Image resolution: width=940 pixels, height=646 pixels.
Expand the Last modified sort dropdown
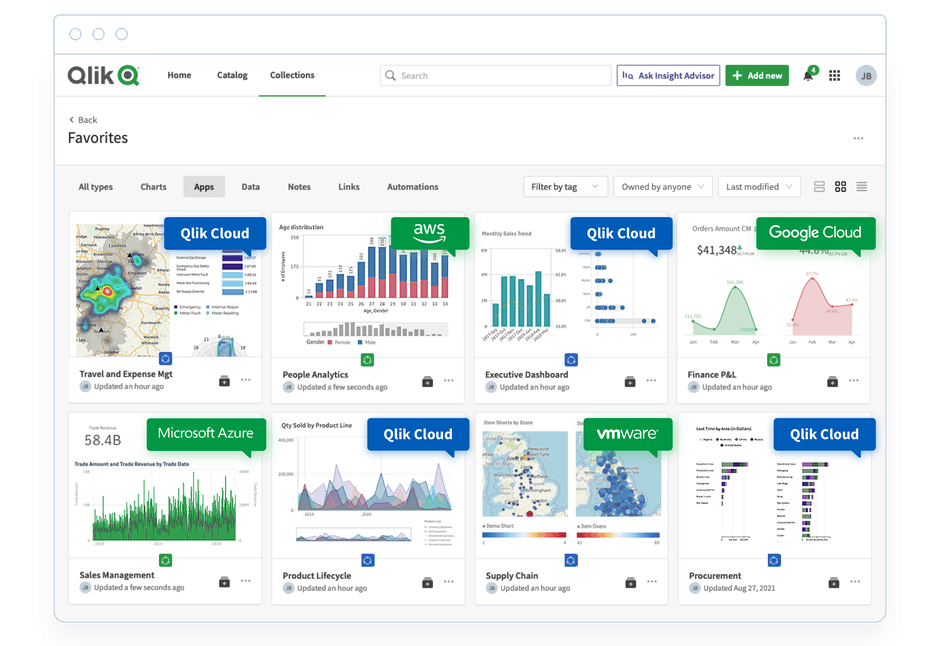tap(760, 187)
